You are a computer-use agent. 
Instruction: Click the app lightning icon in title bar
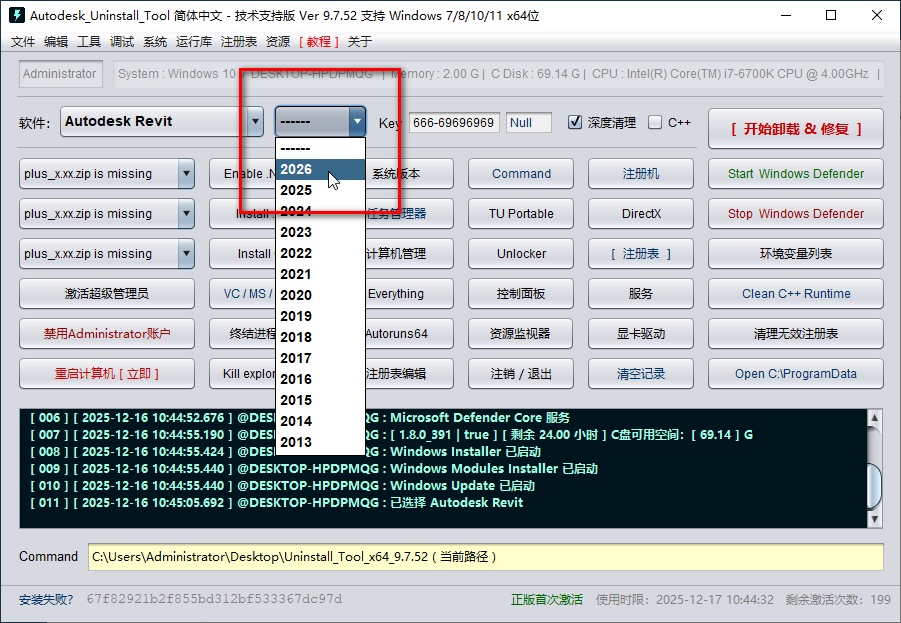click(x=17, y=15)
